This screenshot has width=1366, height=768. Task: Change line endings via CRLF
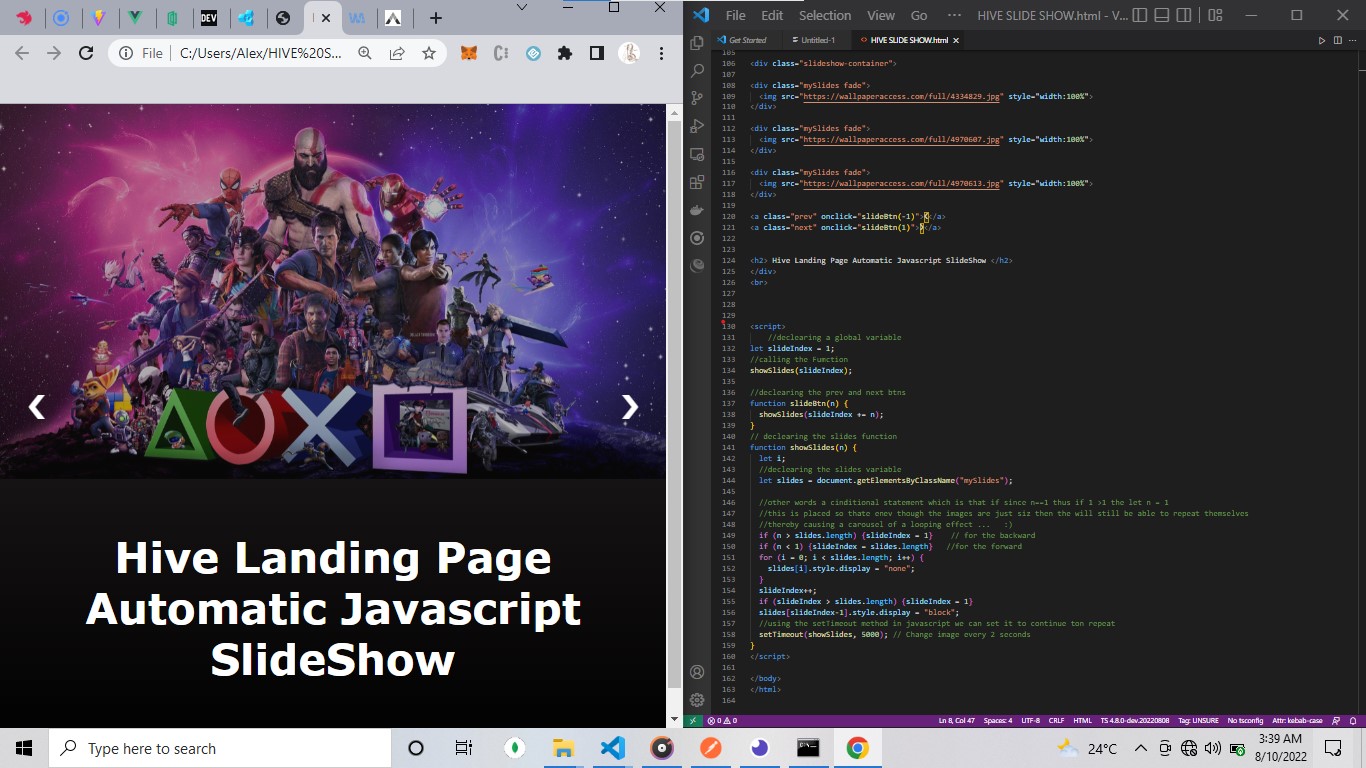pyautogui.click(x=1056, y=720)
